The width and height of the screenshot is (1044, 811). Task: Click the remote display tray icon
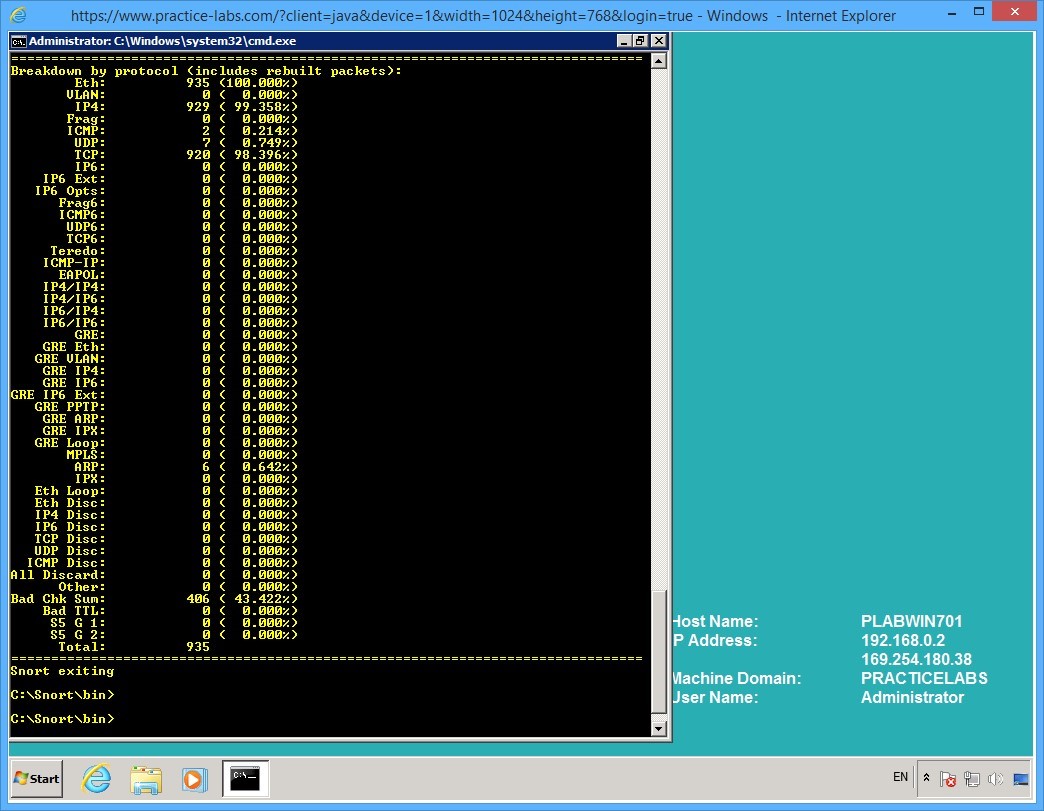tap(1020, 779)
